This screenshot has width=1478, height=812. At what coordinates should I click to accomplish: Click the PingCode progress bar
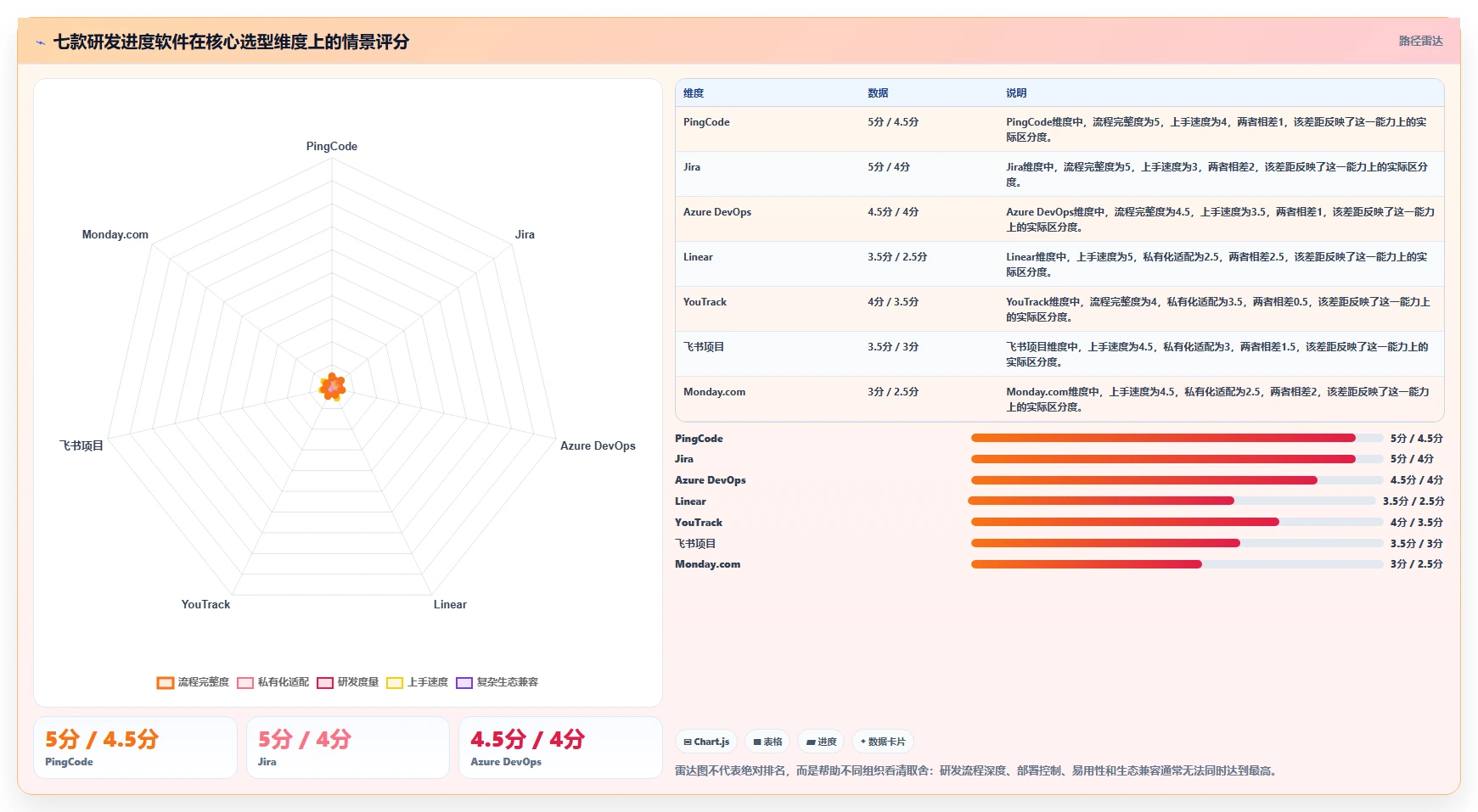pos(1177,438)
